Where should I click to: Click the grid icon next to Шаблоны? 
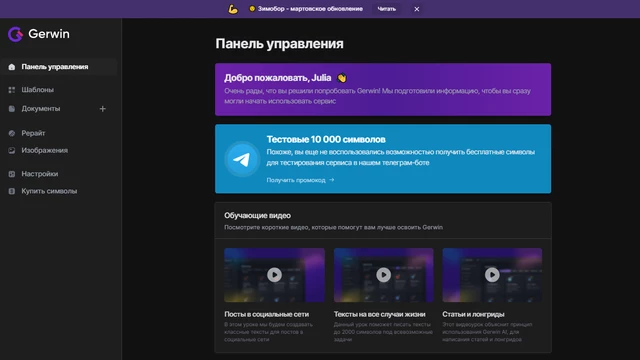point(12,90)
